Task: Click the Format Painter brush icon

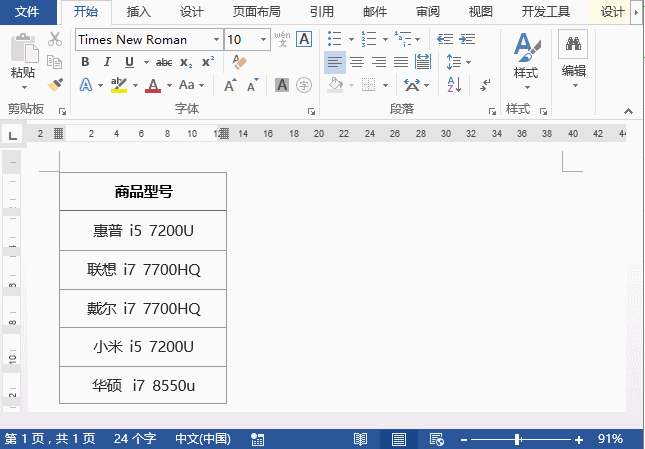Action: [55, 86]
